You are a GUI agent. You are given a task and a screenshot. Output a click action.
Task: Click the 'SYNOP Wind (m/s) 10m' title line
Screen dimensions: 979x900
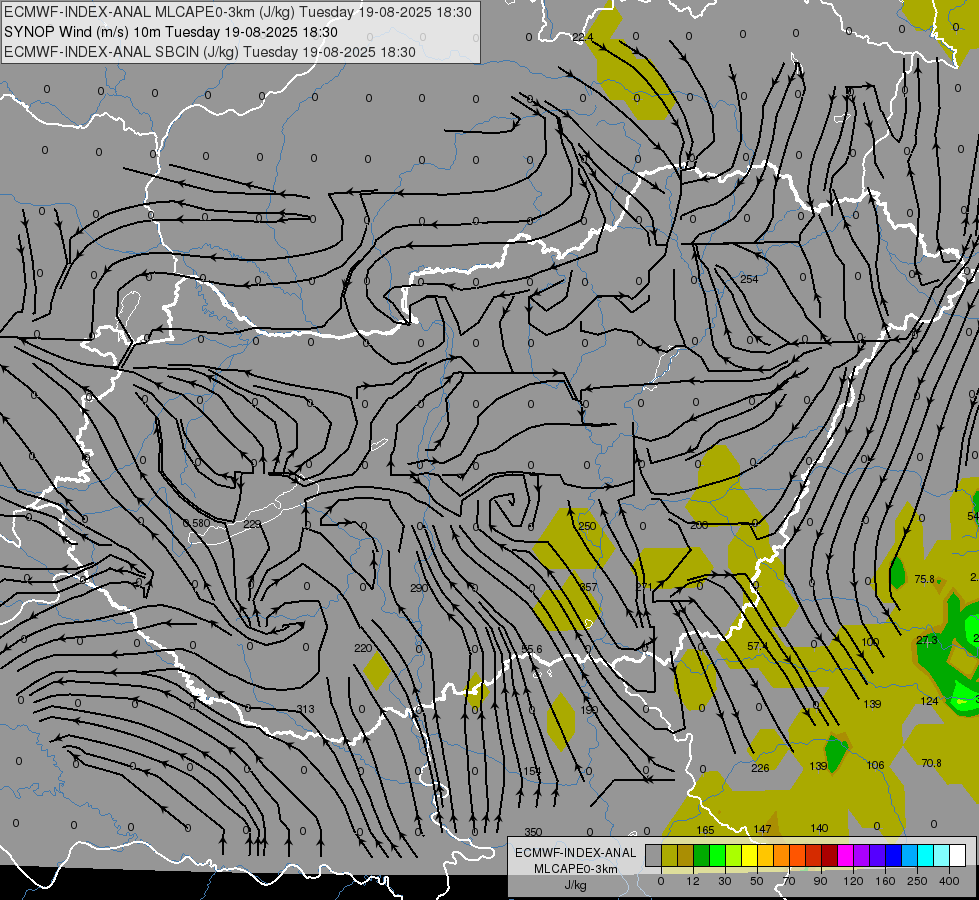[170, 32]
